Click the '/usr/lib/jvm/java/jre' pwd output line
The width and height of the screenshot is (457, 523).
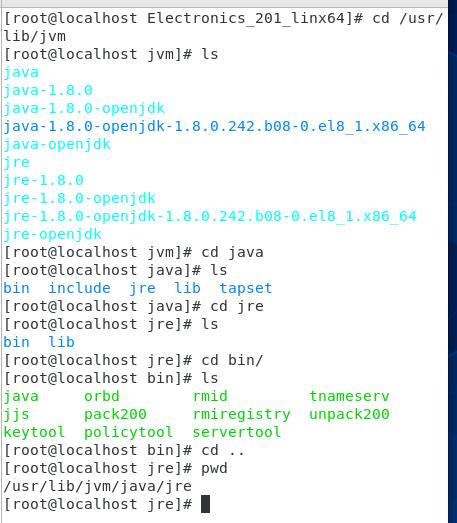pyautogui.click(x=97, y=487)
